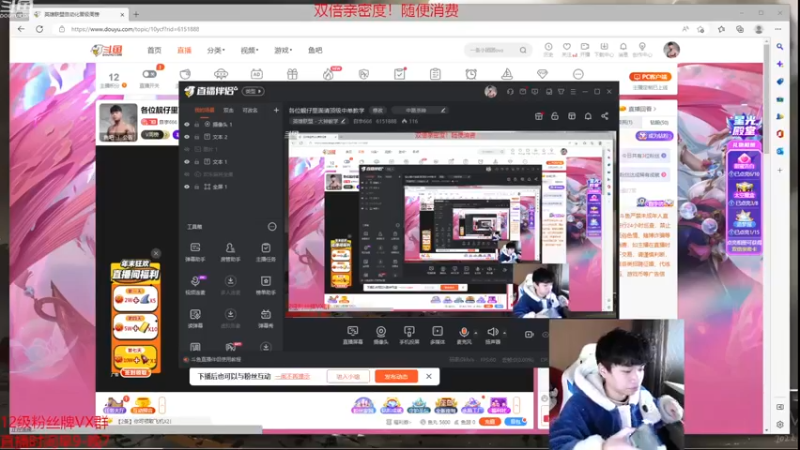This screenshot has height=450, width=800.
Task: Open the 房管助手 tool in toolbox
Action: (x=230, y=252)
